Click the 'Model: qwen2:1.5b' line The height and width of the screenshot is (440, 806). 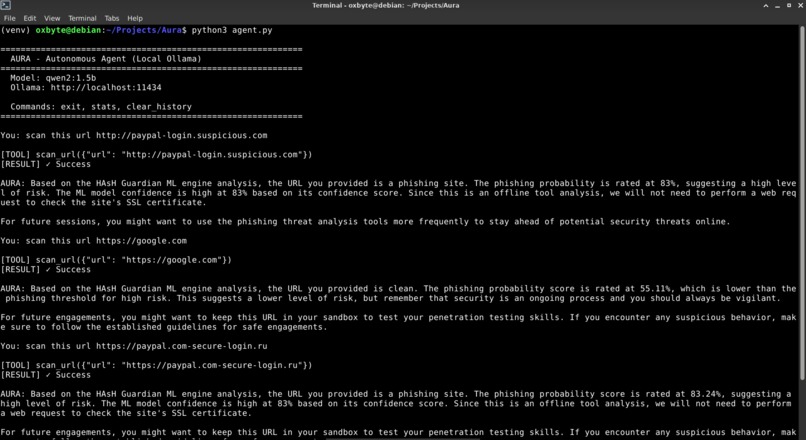pos(53,78)
